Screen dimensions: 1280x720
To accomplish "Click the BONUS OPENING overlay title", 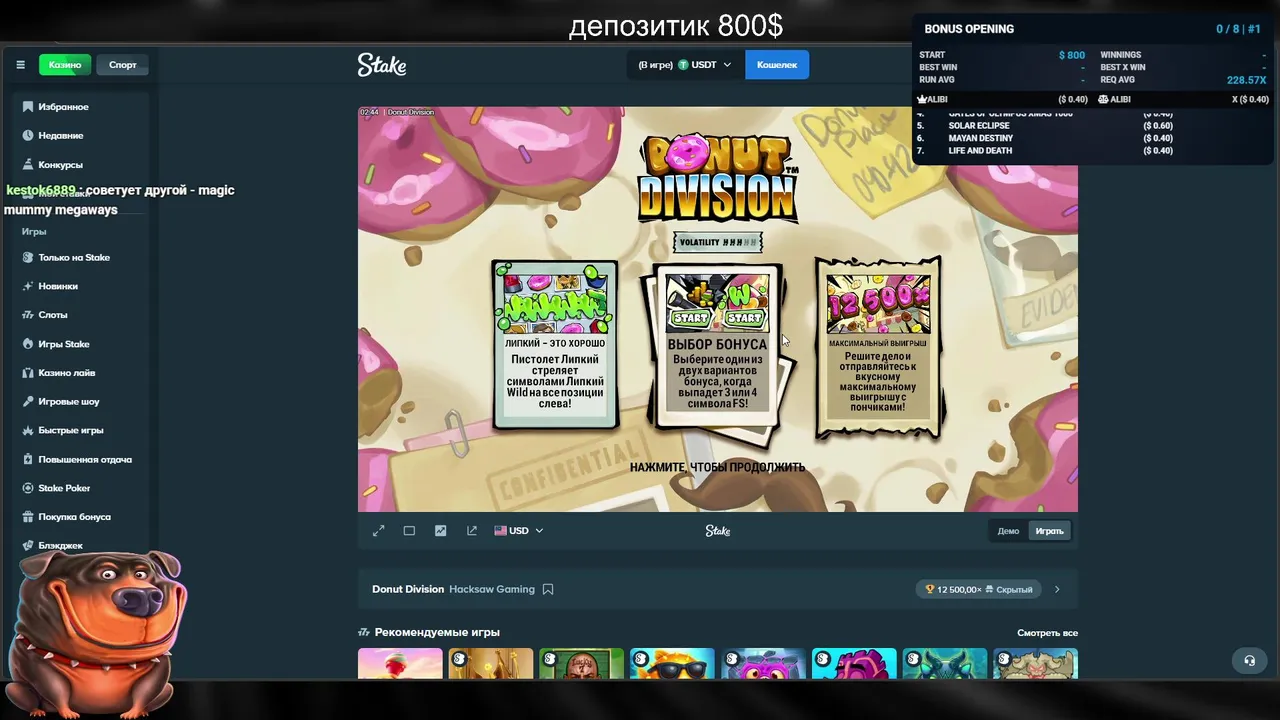I will click(969, 29).
